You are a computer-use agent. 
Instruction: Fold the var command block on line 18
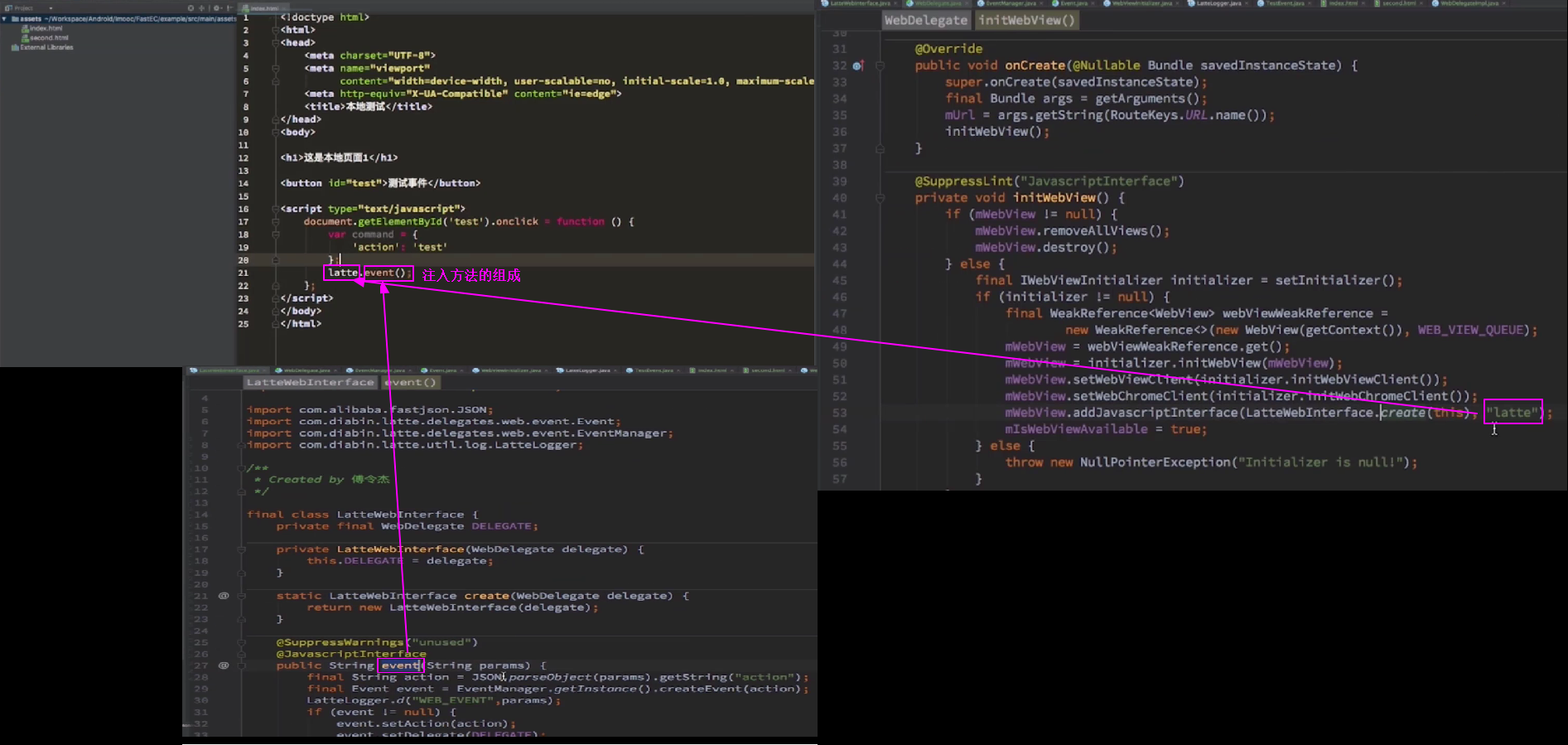tap(275, 235)
